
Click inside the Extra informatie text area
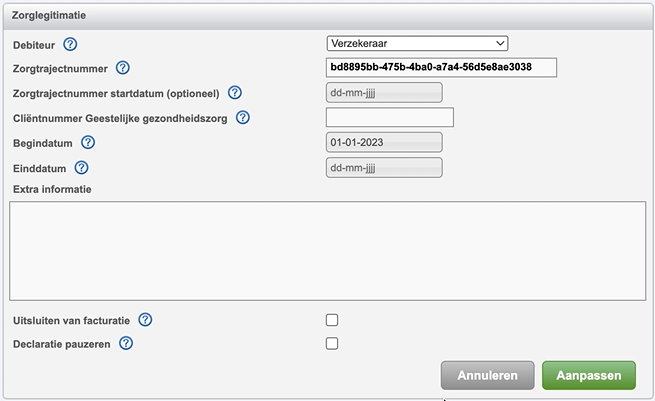[328, 251]
